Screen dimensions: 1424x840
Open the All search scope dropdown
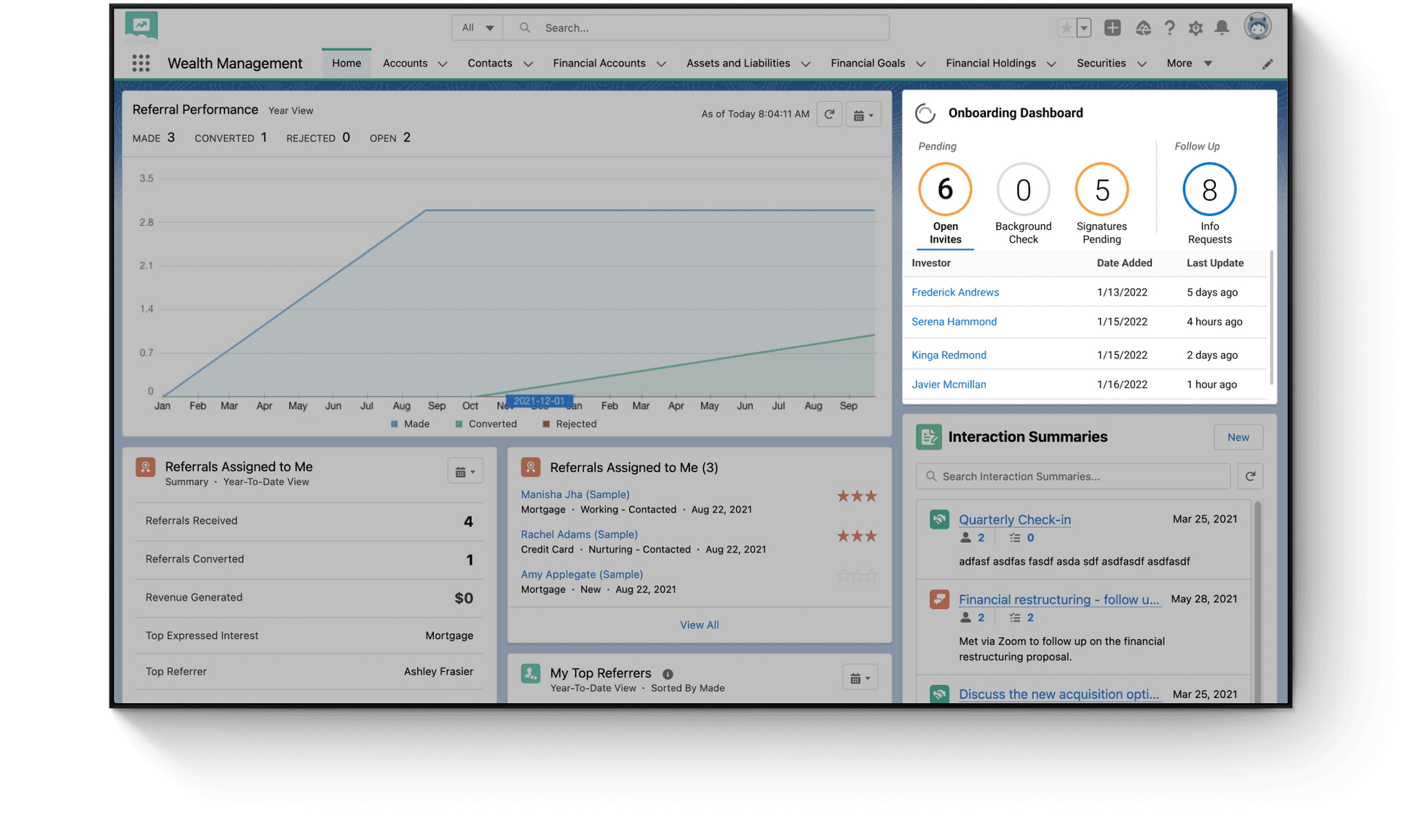pos(478,28)
